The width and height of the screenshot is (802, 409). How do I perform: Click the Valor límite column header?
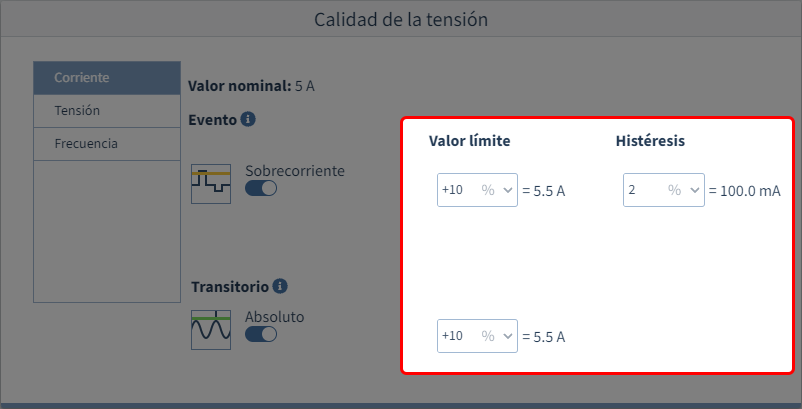coord(470,141)
